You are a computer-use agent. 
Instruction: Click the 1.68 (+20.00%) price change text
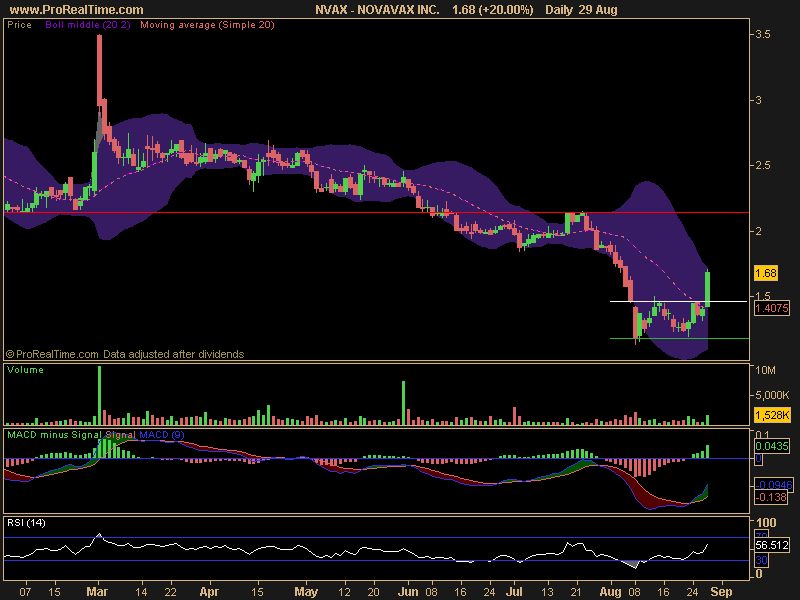click(492, 9)
